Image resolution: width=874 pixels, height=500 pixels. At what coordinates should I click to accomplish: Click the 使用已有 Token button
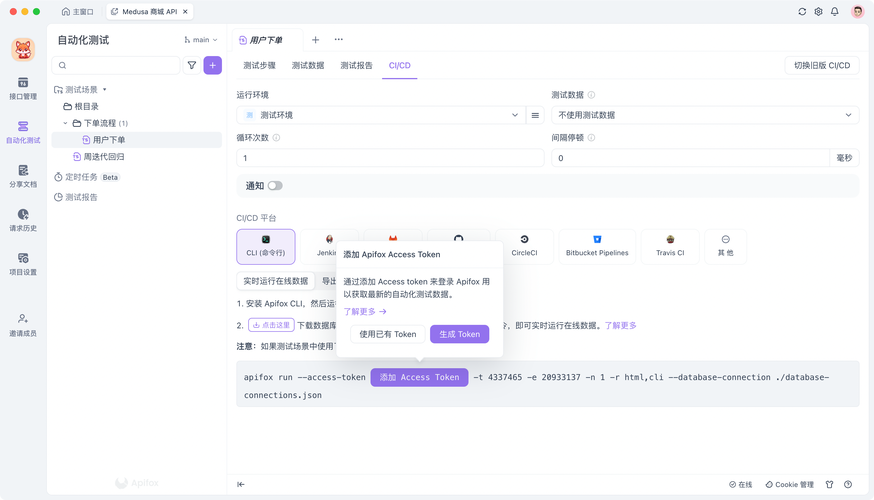click(x=387, y=334)
